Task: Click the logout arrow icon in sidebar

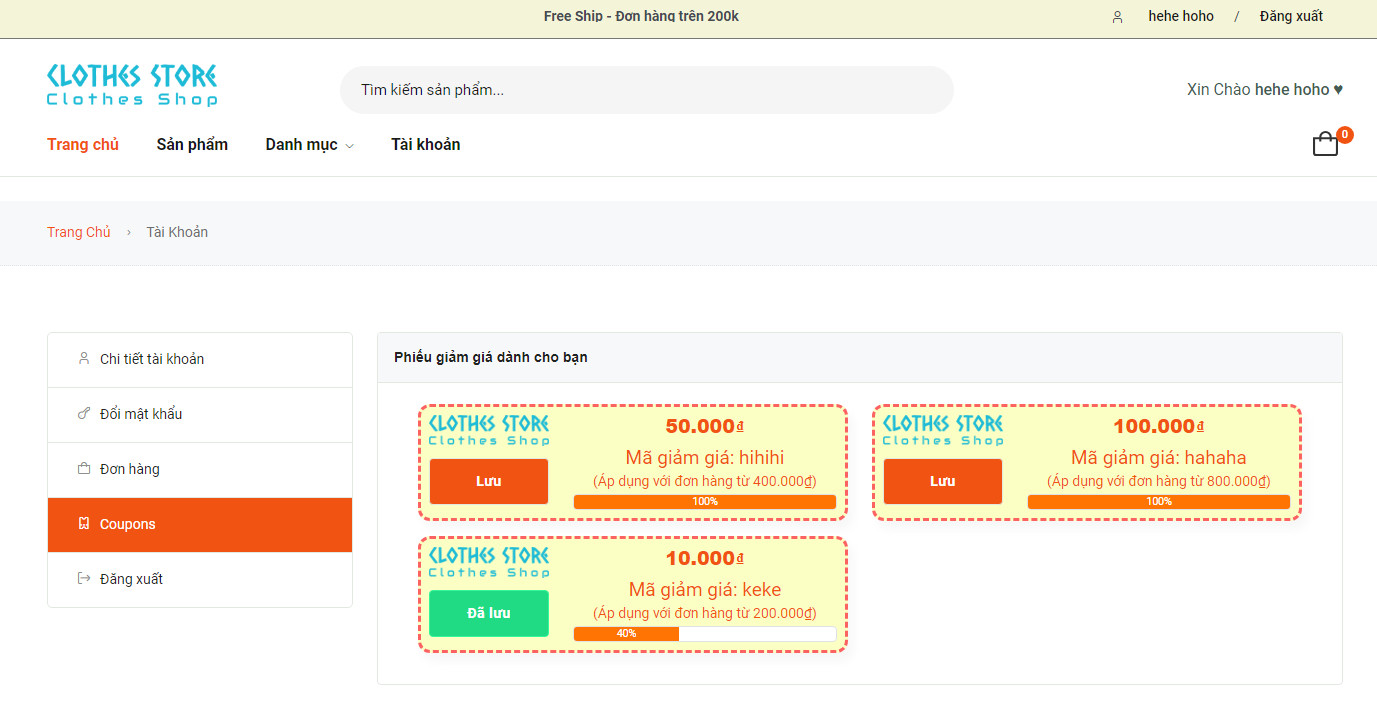Action: 84,579
